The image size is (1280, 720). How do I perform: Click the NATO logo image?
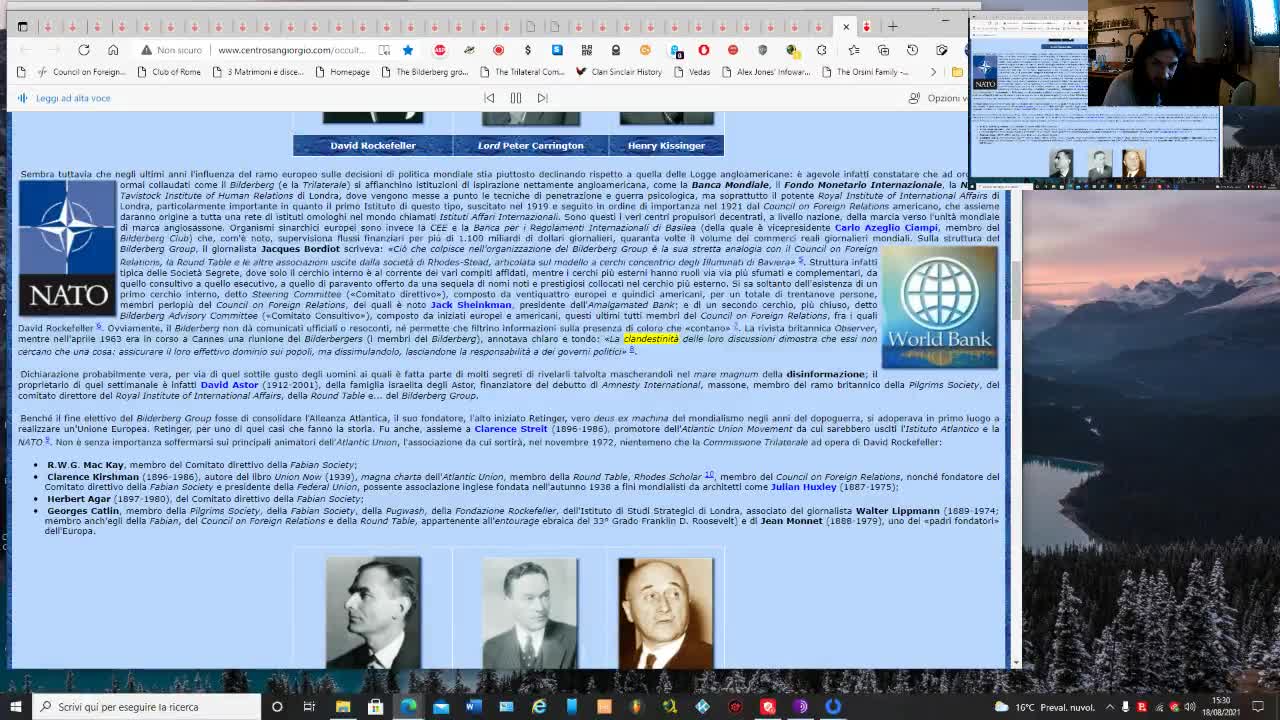point(67,248)
